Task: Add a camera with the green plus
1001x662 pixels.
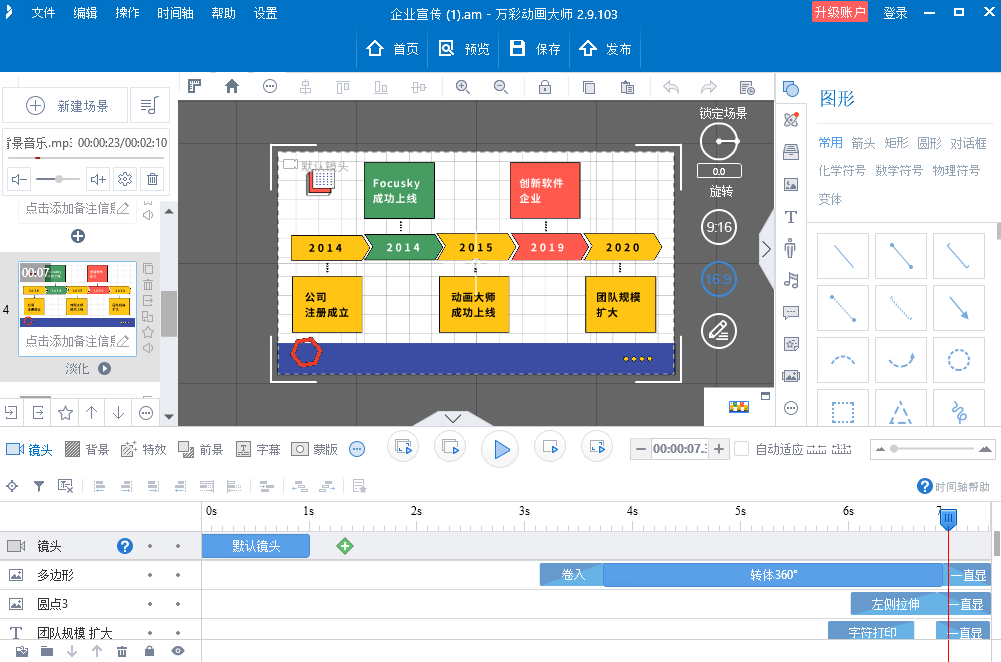Action: (345, 546)
